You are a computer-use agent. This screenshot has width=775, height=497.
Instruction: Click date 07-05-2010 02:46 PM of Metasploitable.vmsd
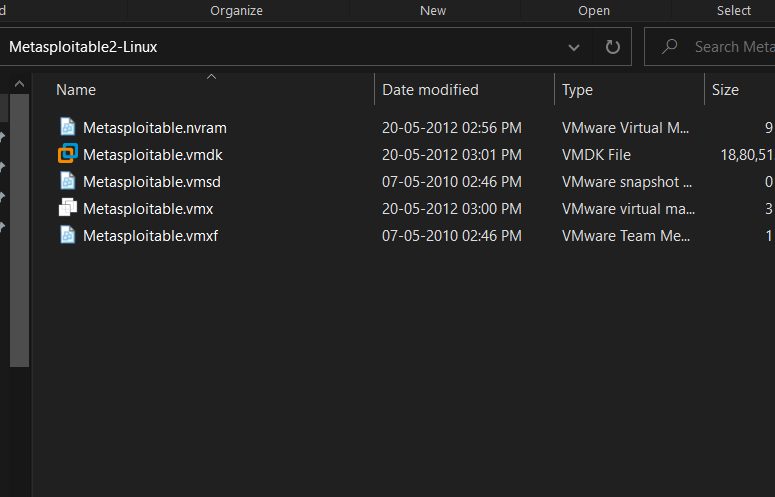pyautogui.click(x=452, y=182)
